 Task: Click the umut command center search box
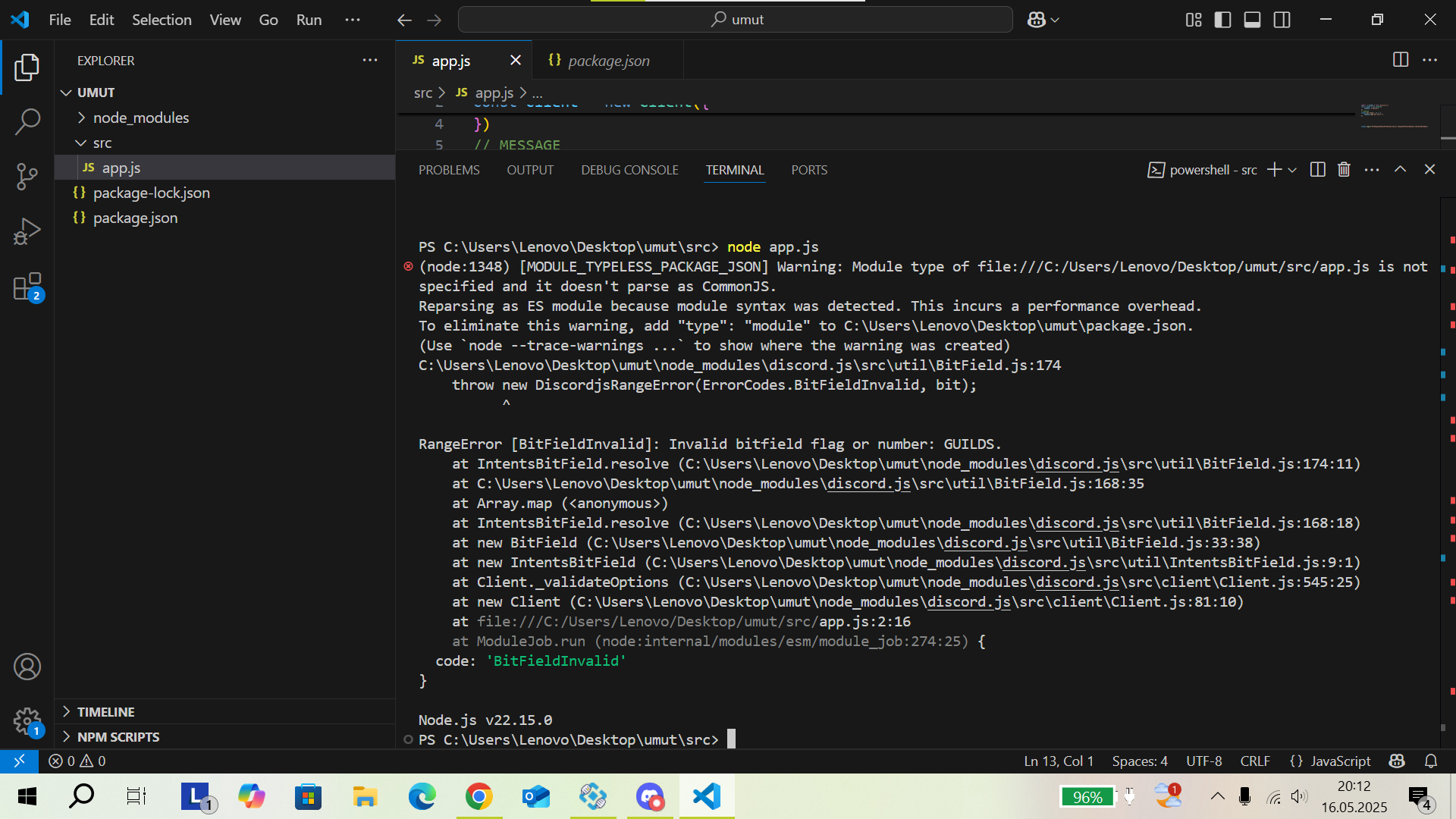tap(735, 20)
